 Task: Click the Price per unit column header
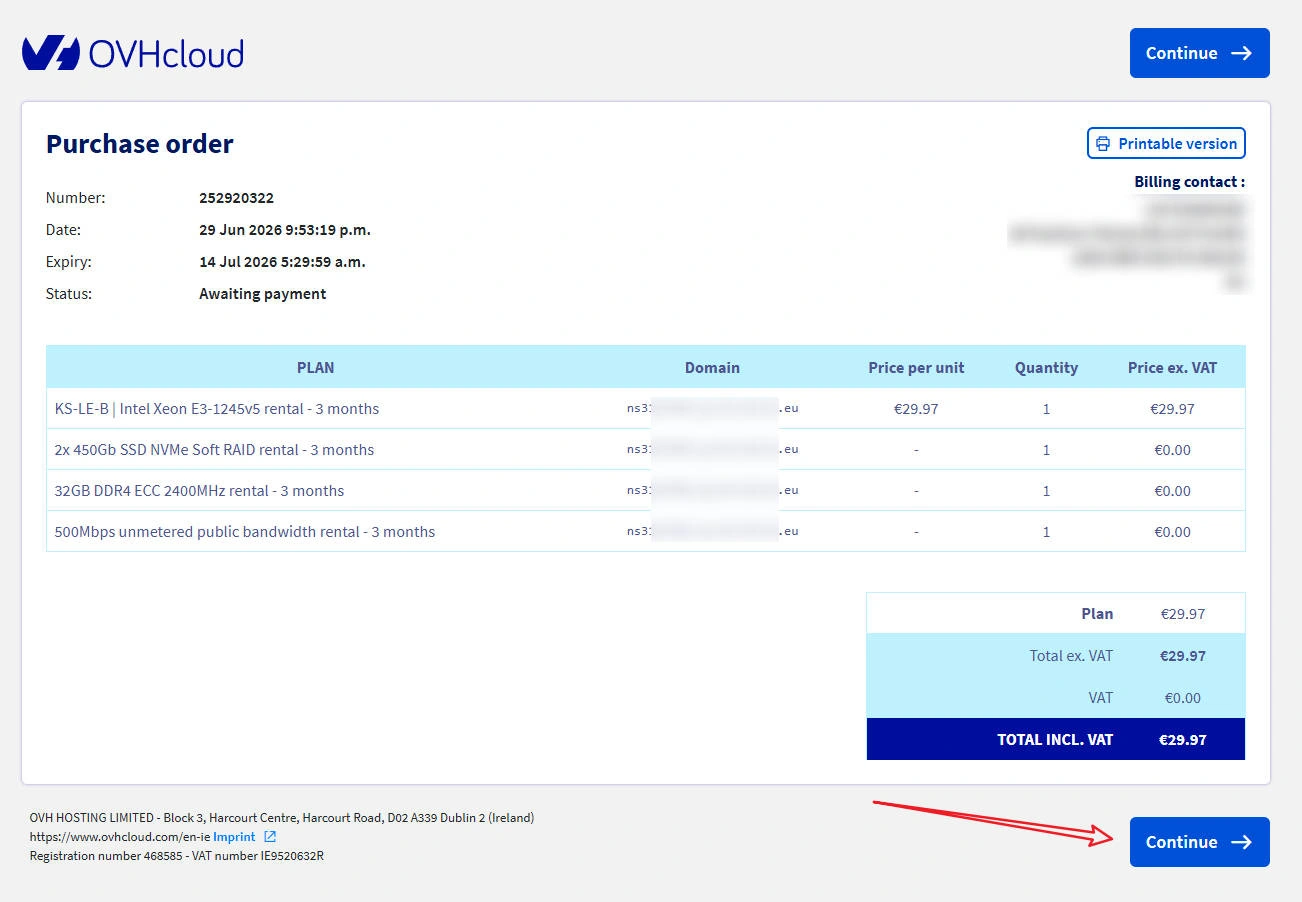(916, 367)
